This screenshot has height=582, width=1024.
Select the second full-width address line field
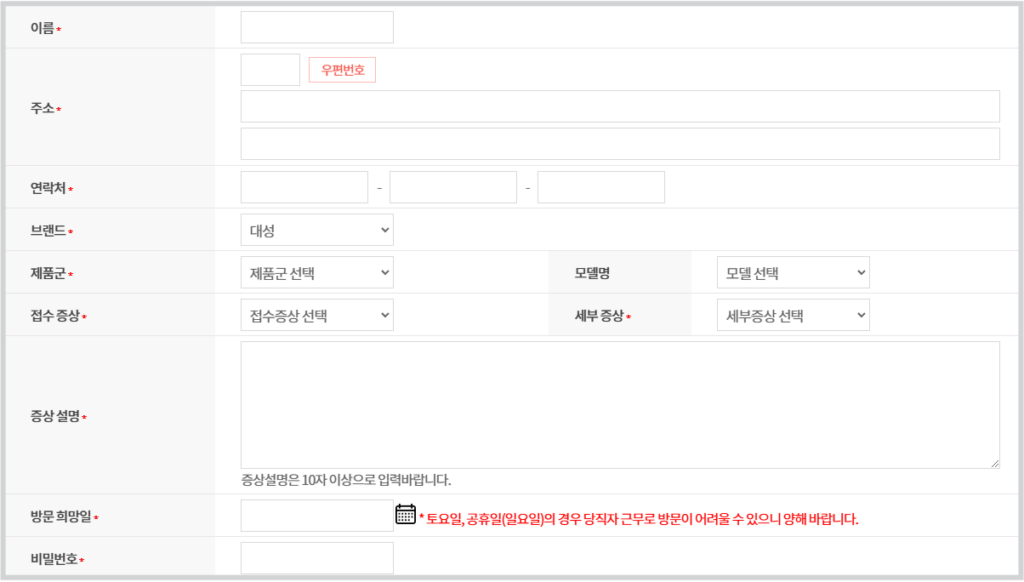point(620,144)
